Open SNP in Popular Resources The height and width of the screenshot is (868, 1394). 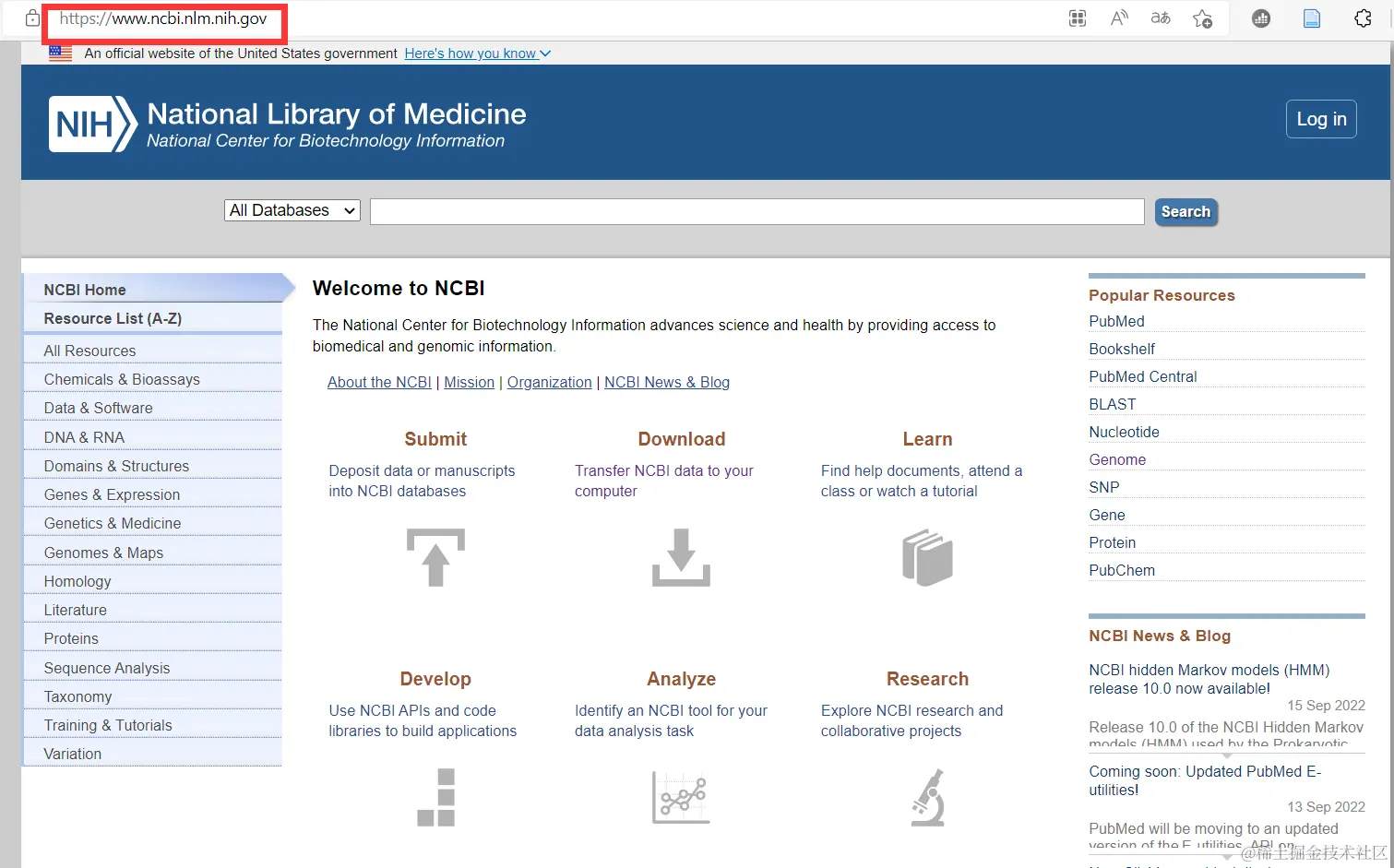[1103, 487]
